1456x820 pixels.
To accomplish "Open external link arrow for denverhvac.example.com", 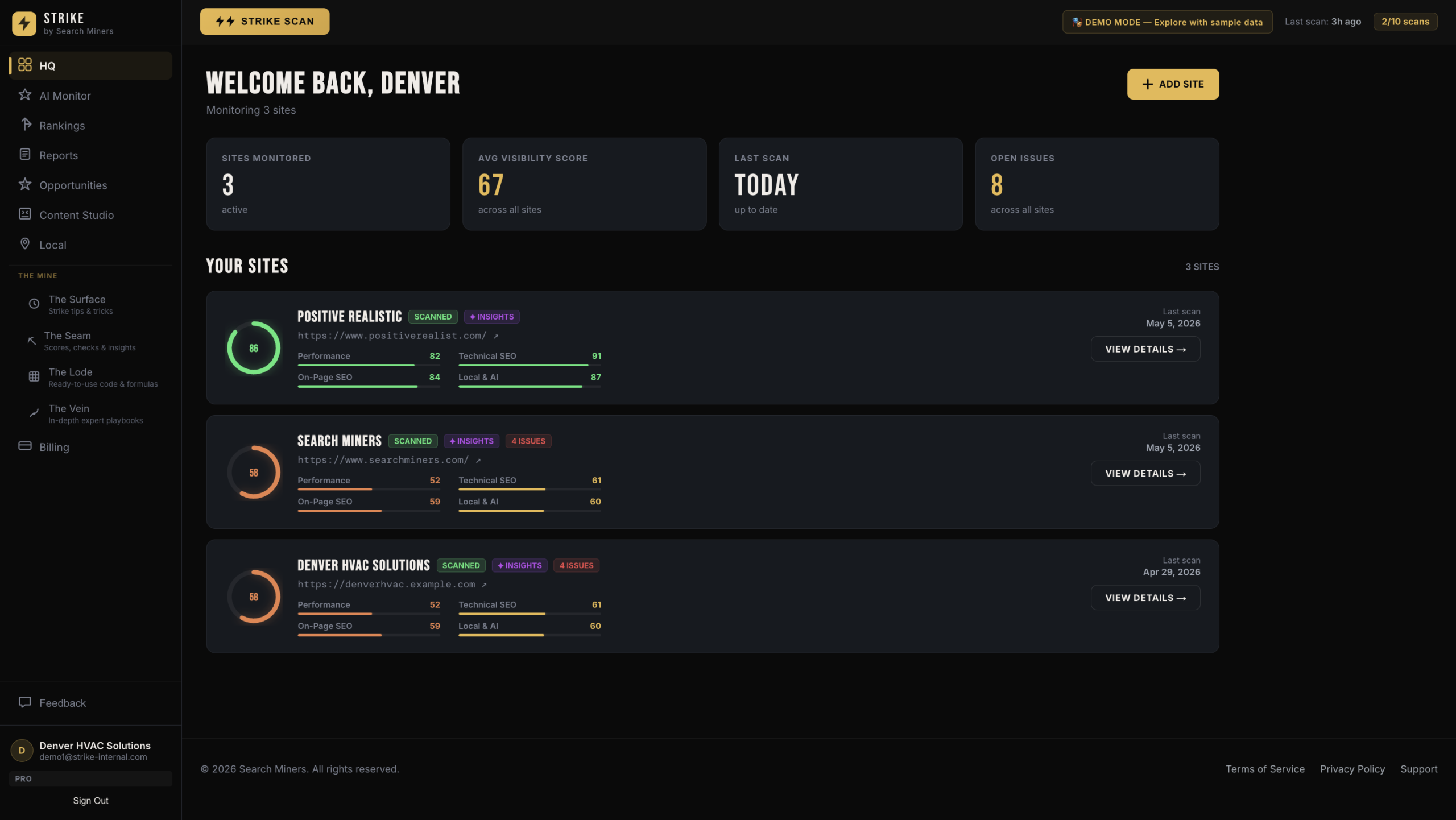I will point(485,585).
